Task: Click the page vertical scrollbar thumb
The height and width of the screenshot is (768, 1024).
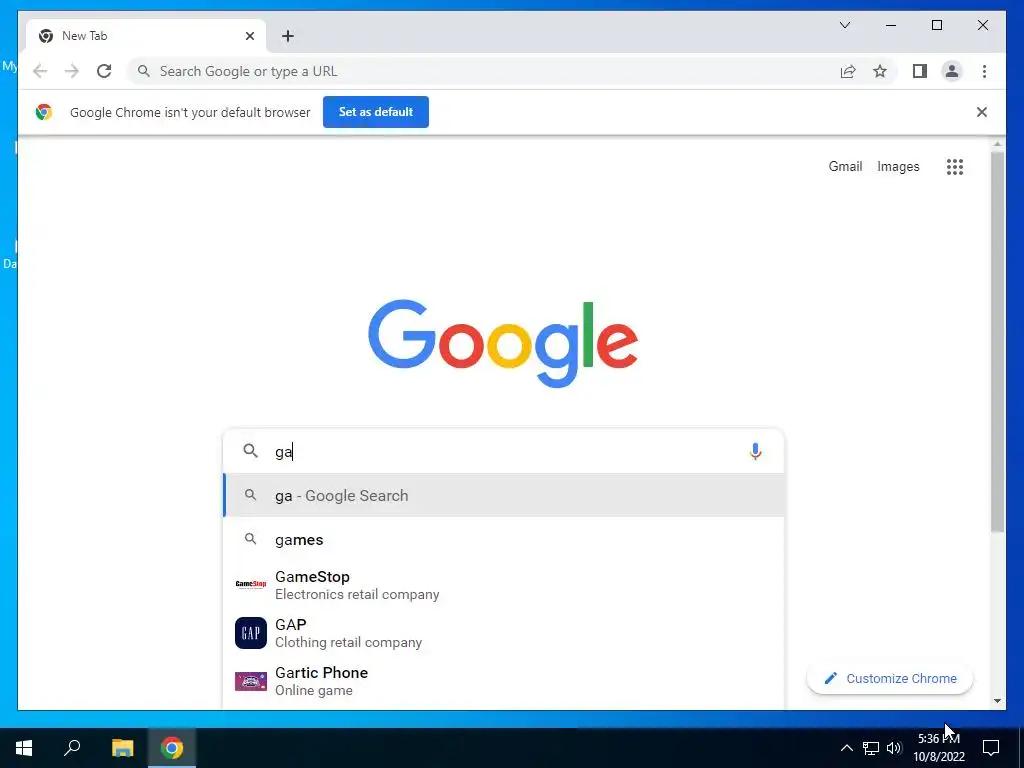Action: tap(997, 342)
